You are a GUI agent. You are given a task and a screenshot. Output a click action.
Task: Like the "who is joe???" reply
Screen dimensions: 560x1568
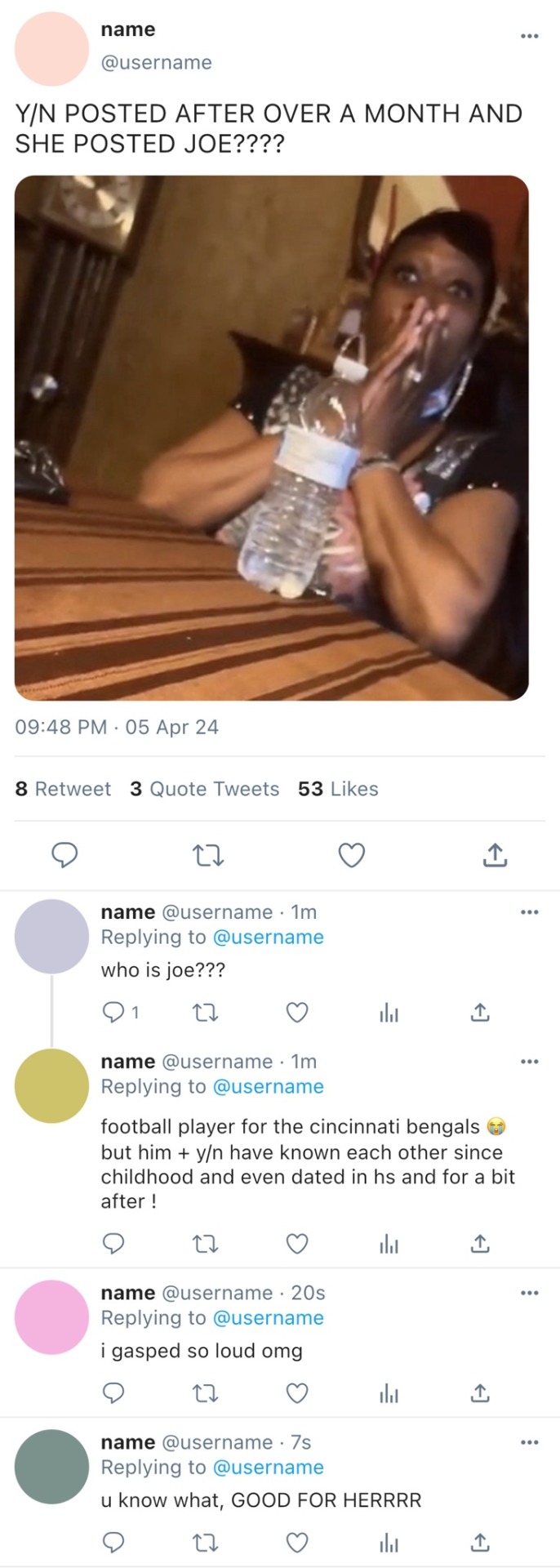[x=297, y=1013]
